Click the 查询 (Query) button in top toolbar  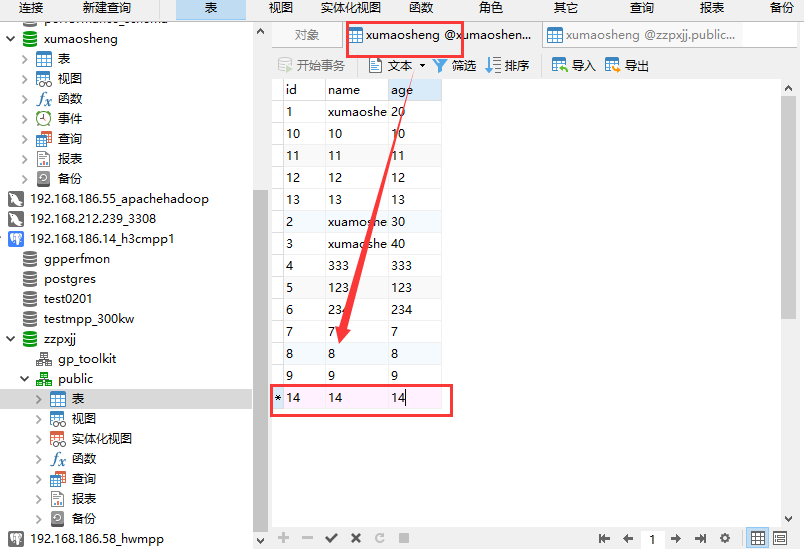641,8
